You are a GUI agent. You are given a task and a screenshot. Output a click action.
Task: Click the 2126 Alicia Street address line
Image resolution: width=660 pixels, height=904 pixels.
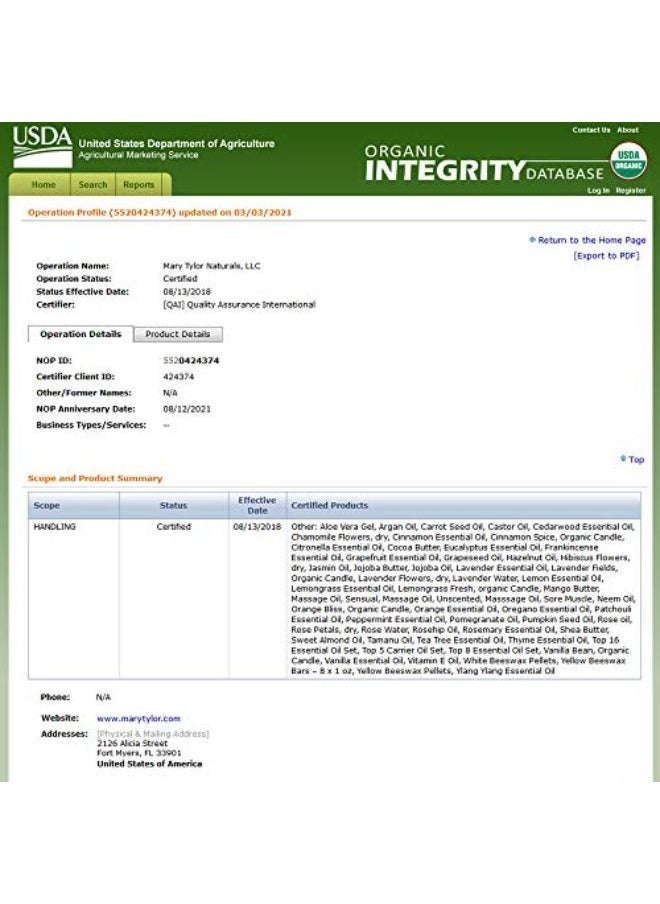[x=132, y=744]
